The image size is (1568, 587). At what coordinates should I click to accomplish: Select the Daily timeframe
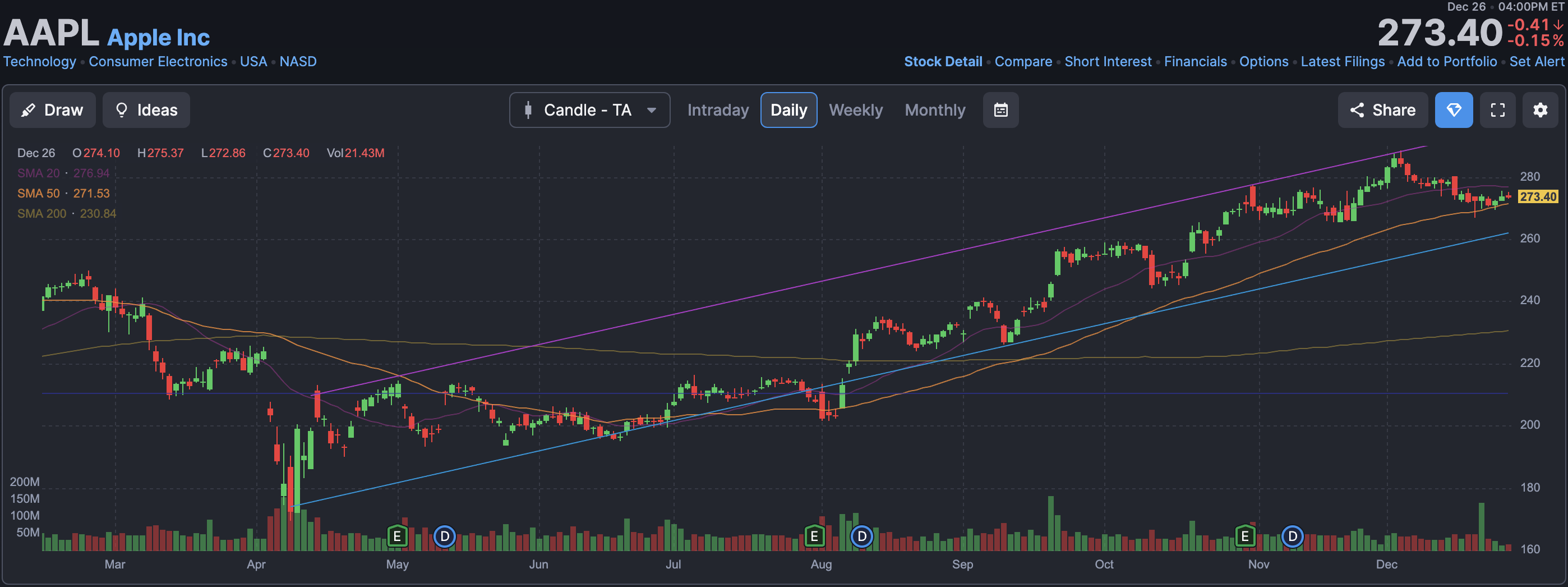coord(788,110)
